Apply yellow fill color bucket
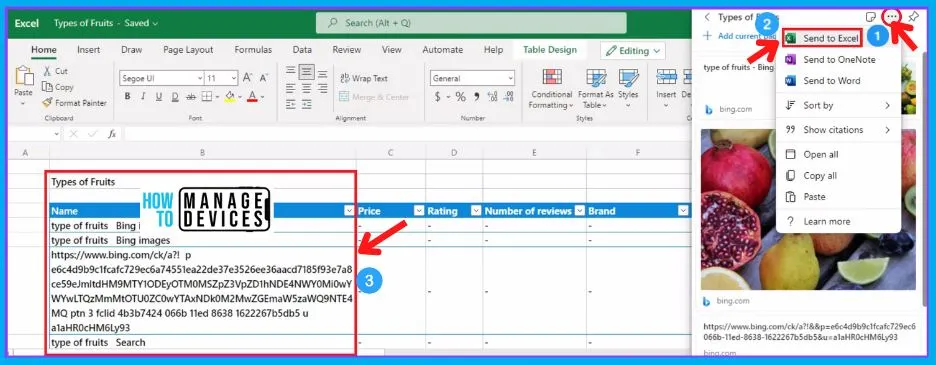 point(230,96)
